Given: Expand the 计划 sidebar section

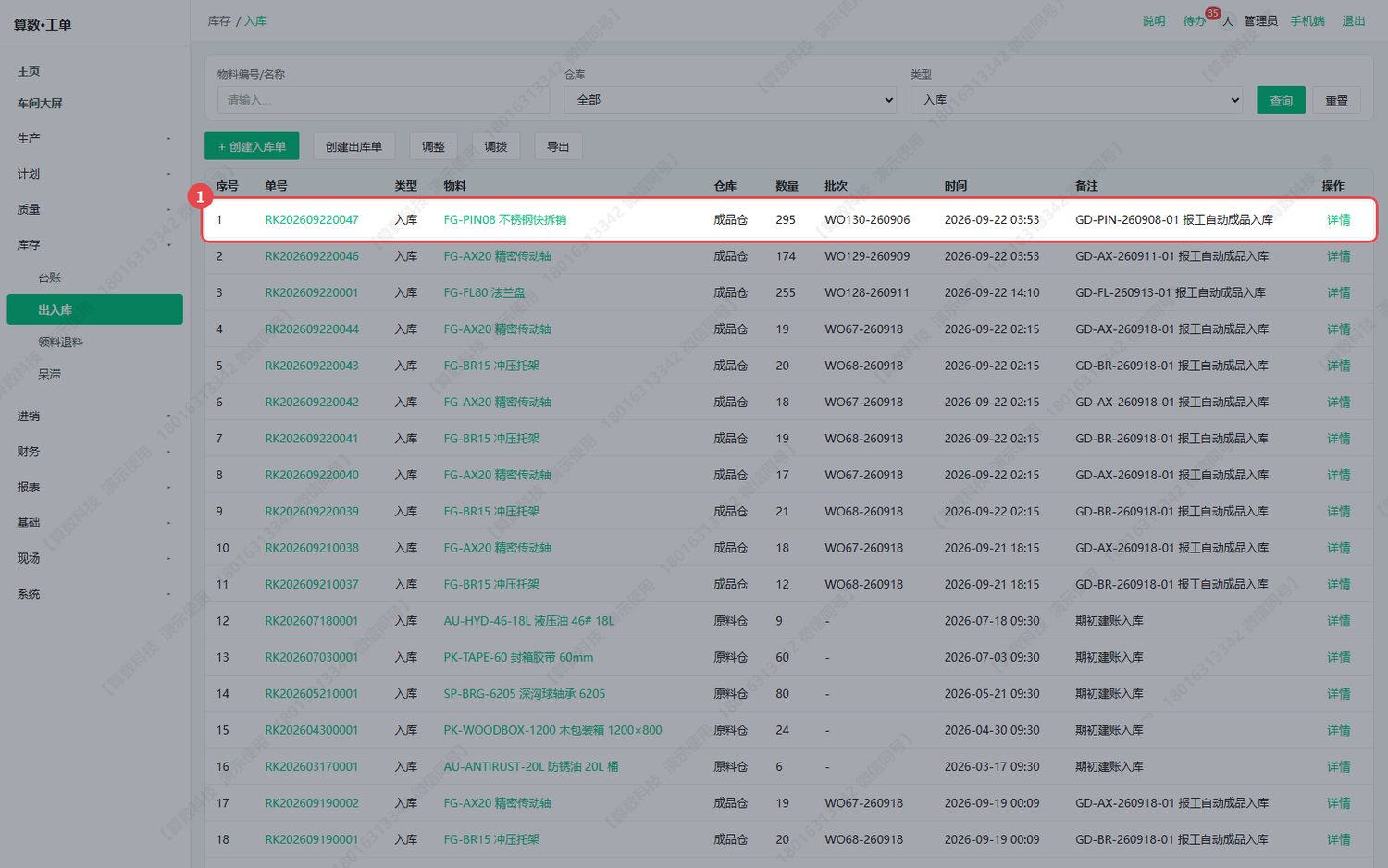Looking at the screenshot, I should pos(94,174).
